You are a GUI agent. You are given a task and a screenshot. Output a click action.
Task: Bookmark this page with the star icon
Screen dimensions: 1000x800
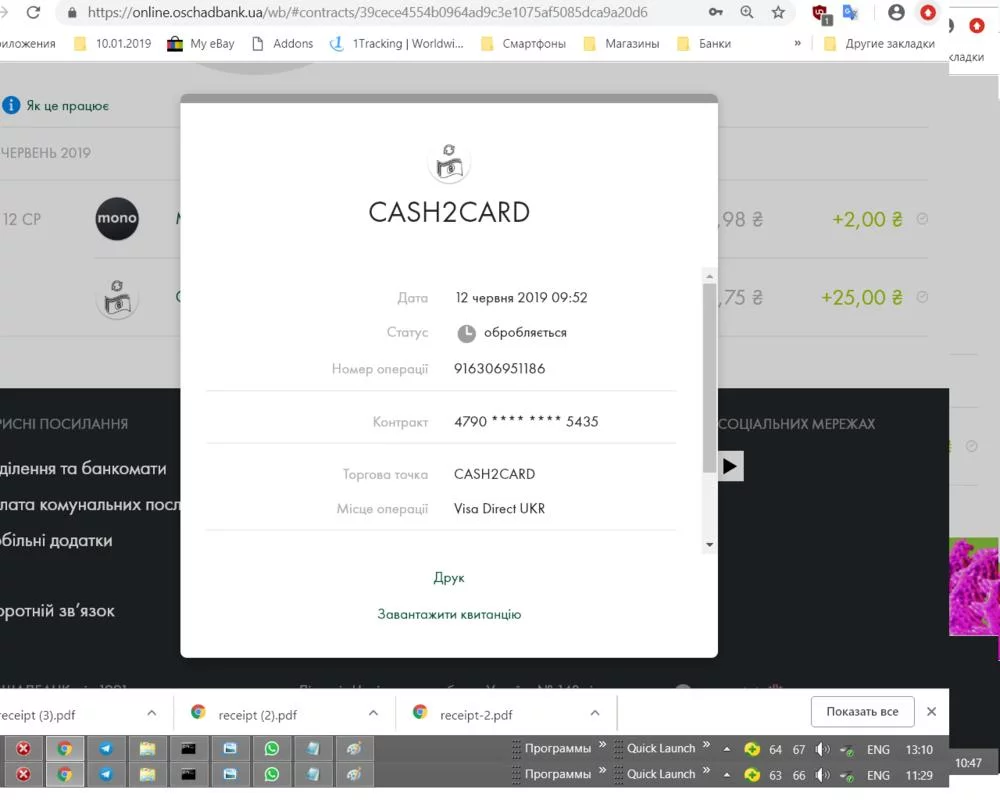778,12
